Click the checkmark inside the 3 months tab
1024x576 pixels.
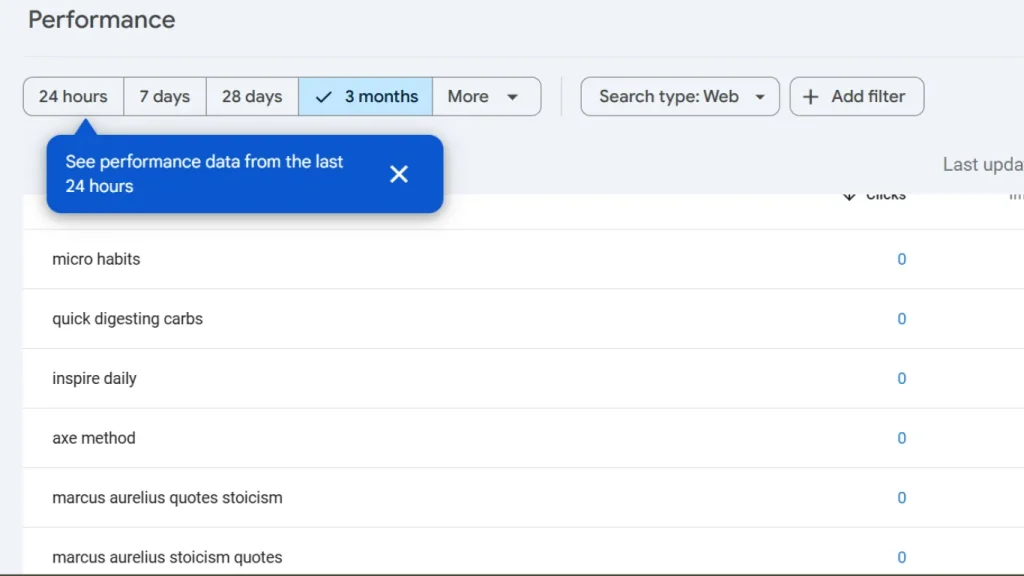[x=322, y=96]
